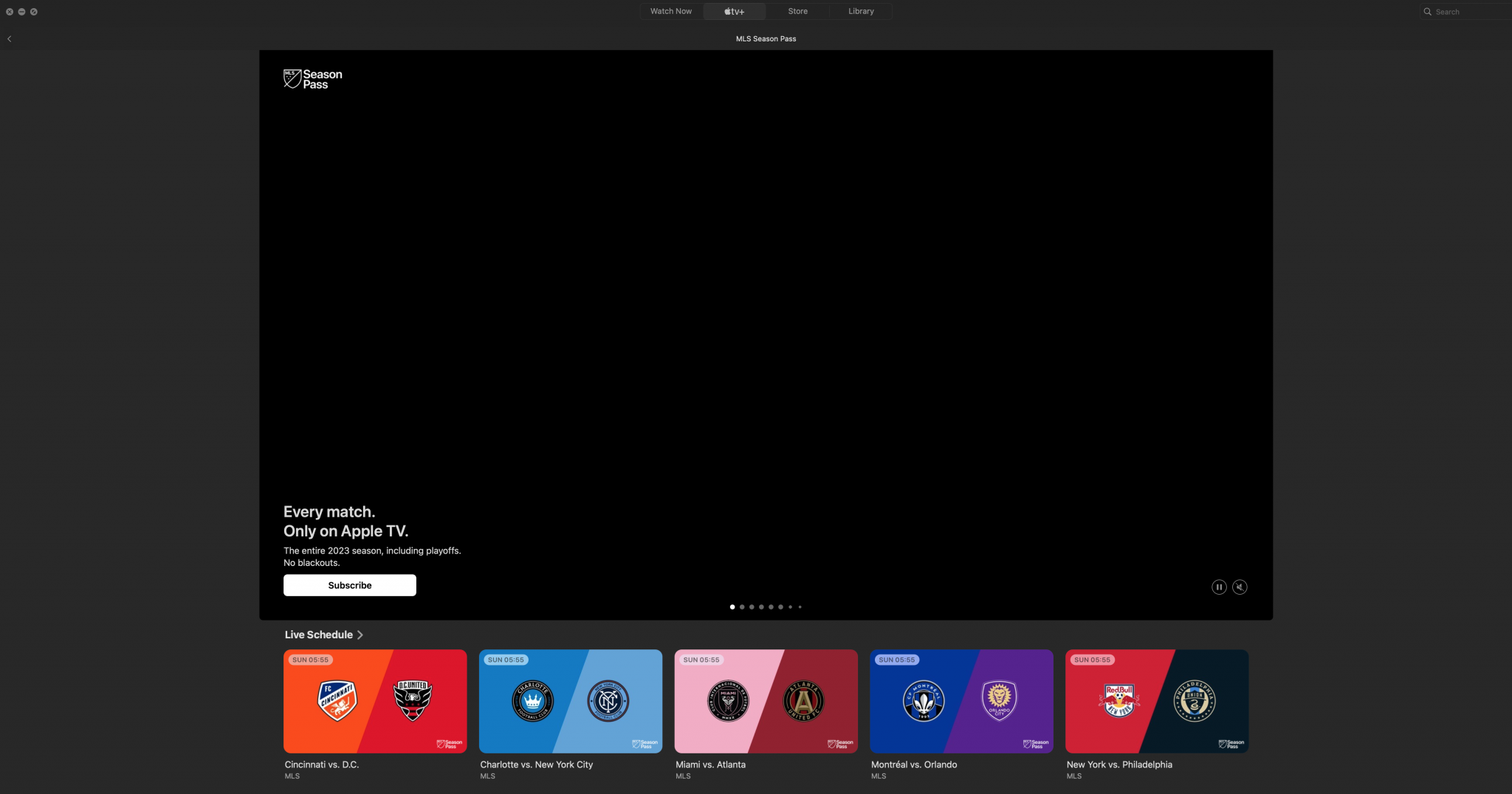Click the CF Montréal crest

tap(924, 700)
